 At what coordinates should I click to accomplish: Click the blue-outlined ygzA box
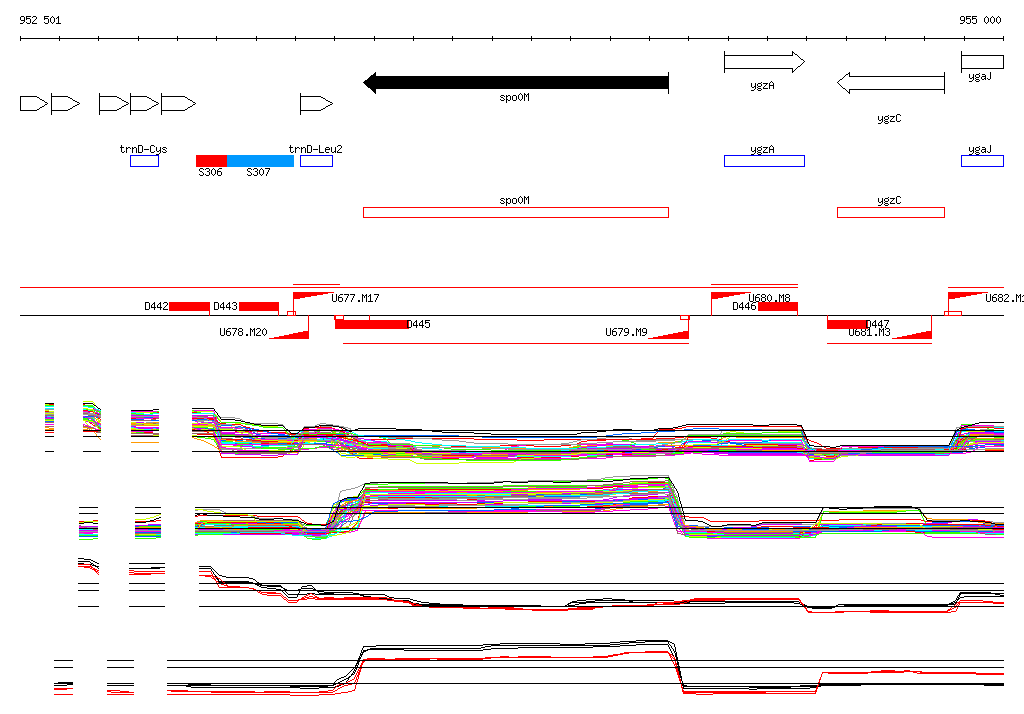click(x=764, y=161)
